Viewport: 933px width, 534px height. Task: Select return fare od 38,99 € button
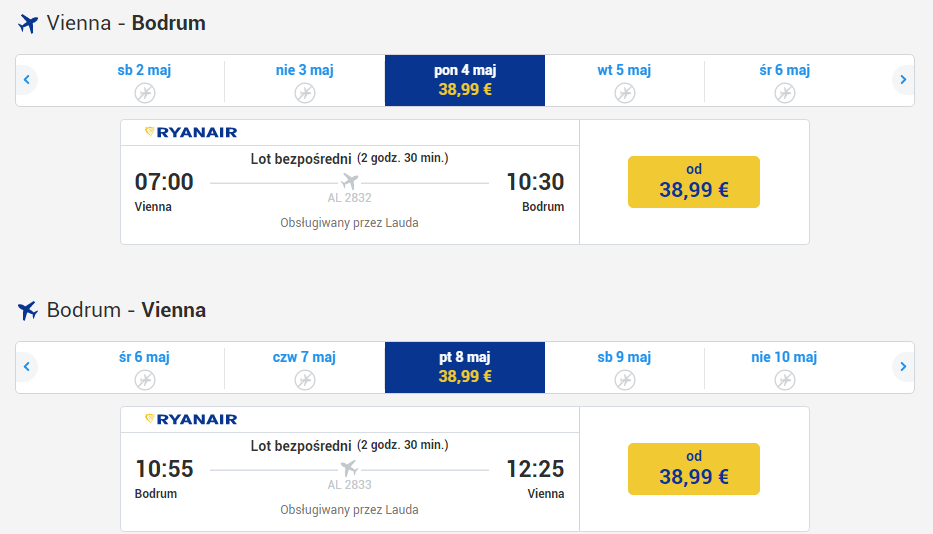pyautogui.click(x=694, y=469)
